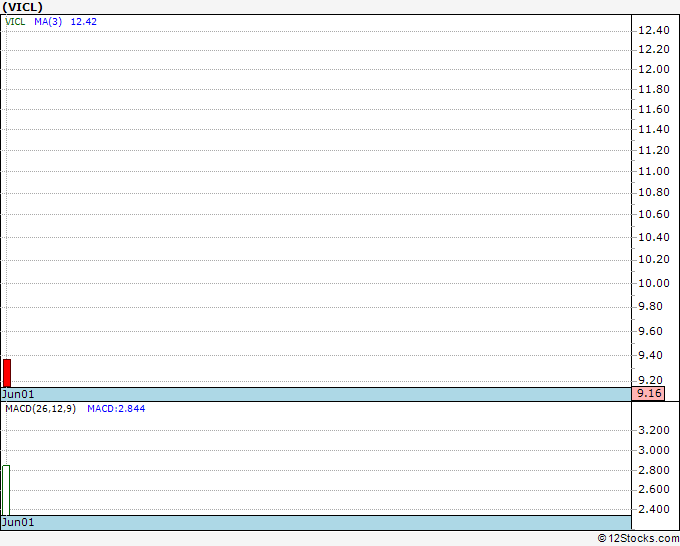Click the 2.800 MACD axis label

pos(654,470)
